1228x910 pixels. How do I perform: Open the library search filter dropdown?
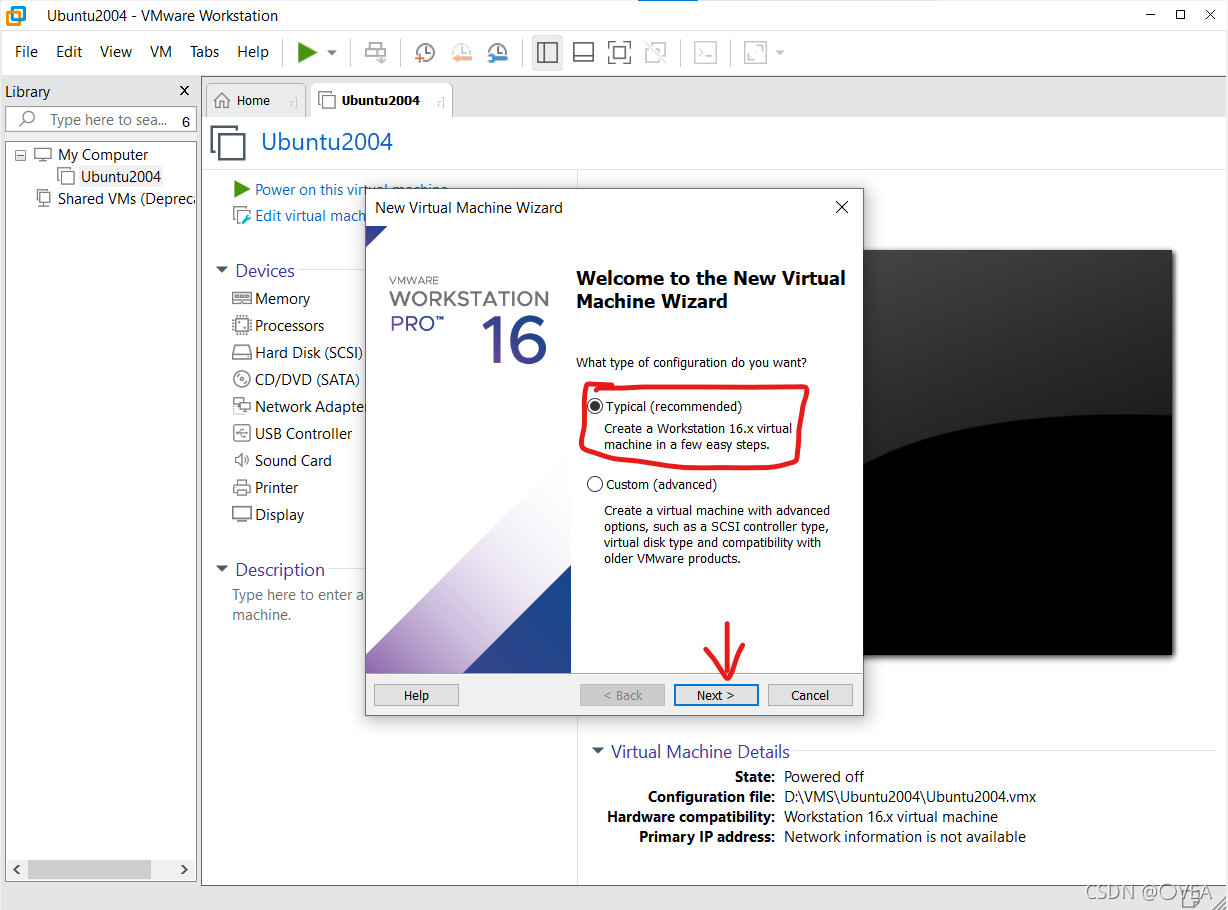click(186, 121)
